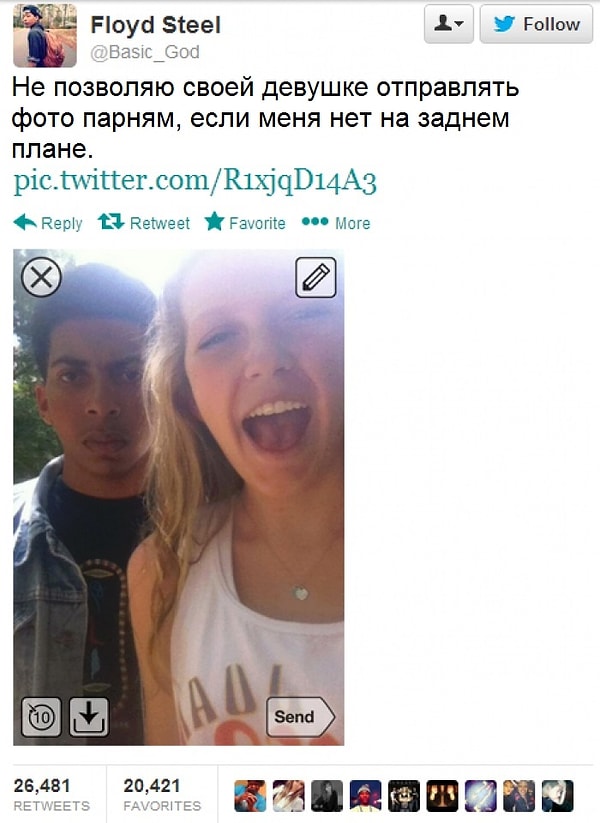
Task: Visit the @Basic_God handle
Action: [145, 52]
